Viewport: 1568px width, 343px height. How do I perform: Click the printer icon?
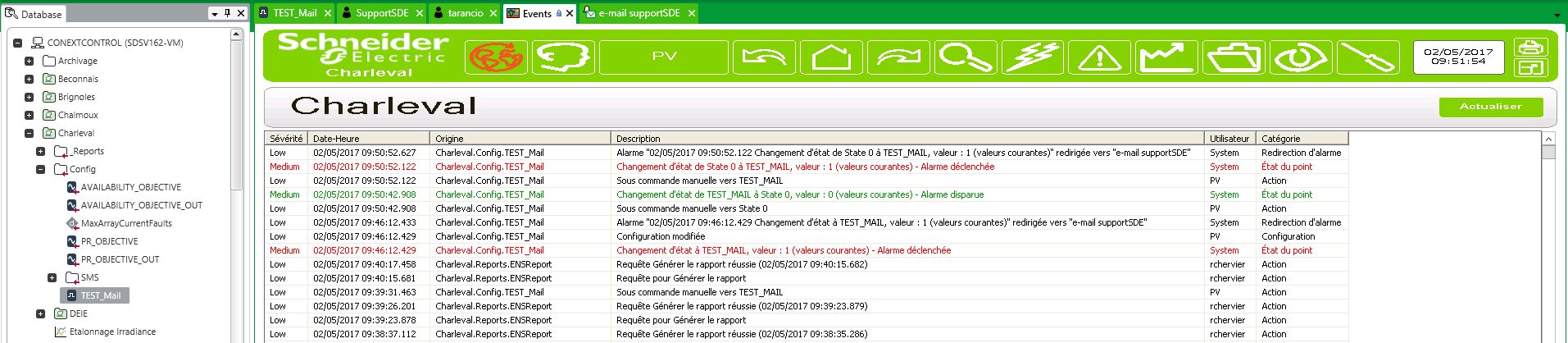[1530, 48]
